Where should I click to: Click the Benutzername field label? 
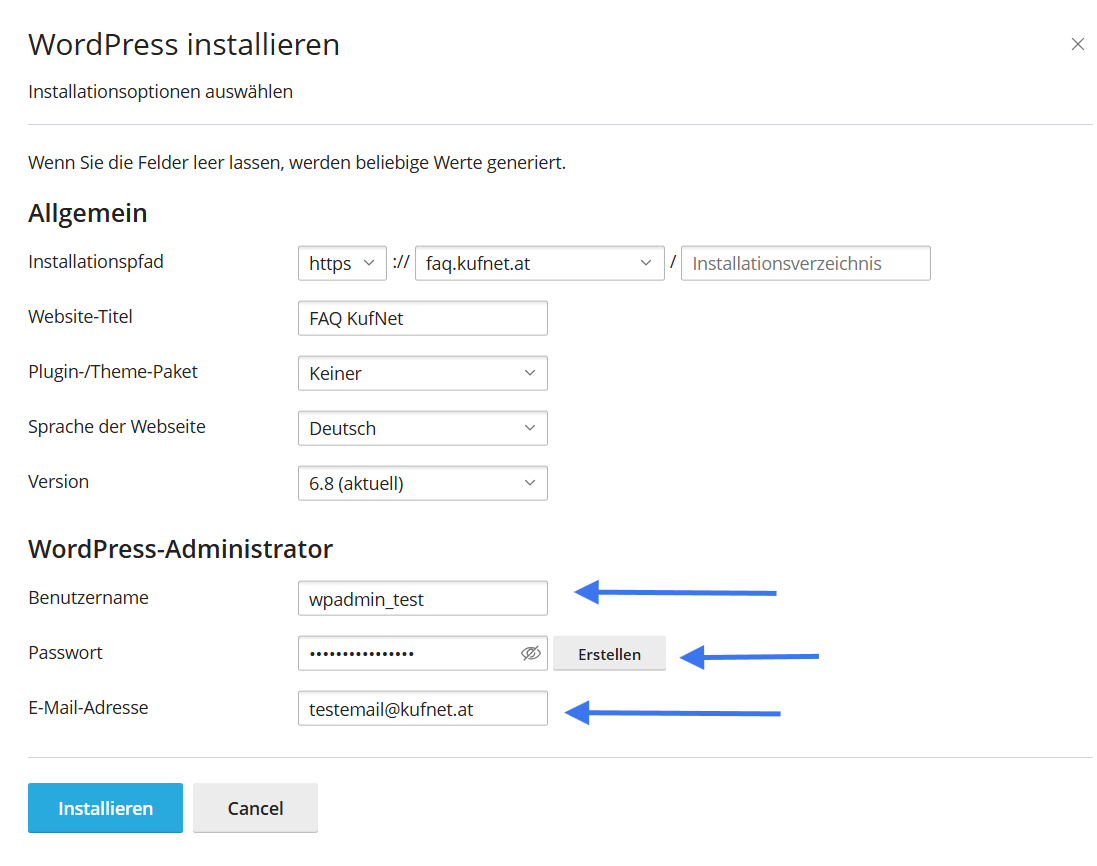click(88, 598)
